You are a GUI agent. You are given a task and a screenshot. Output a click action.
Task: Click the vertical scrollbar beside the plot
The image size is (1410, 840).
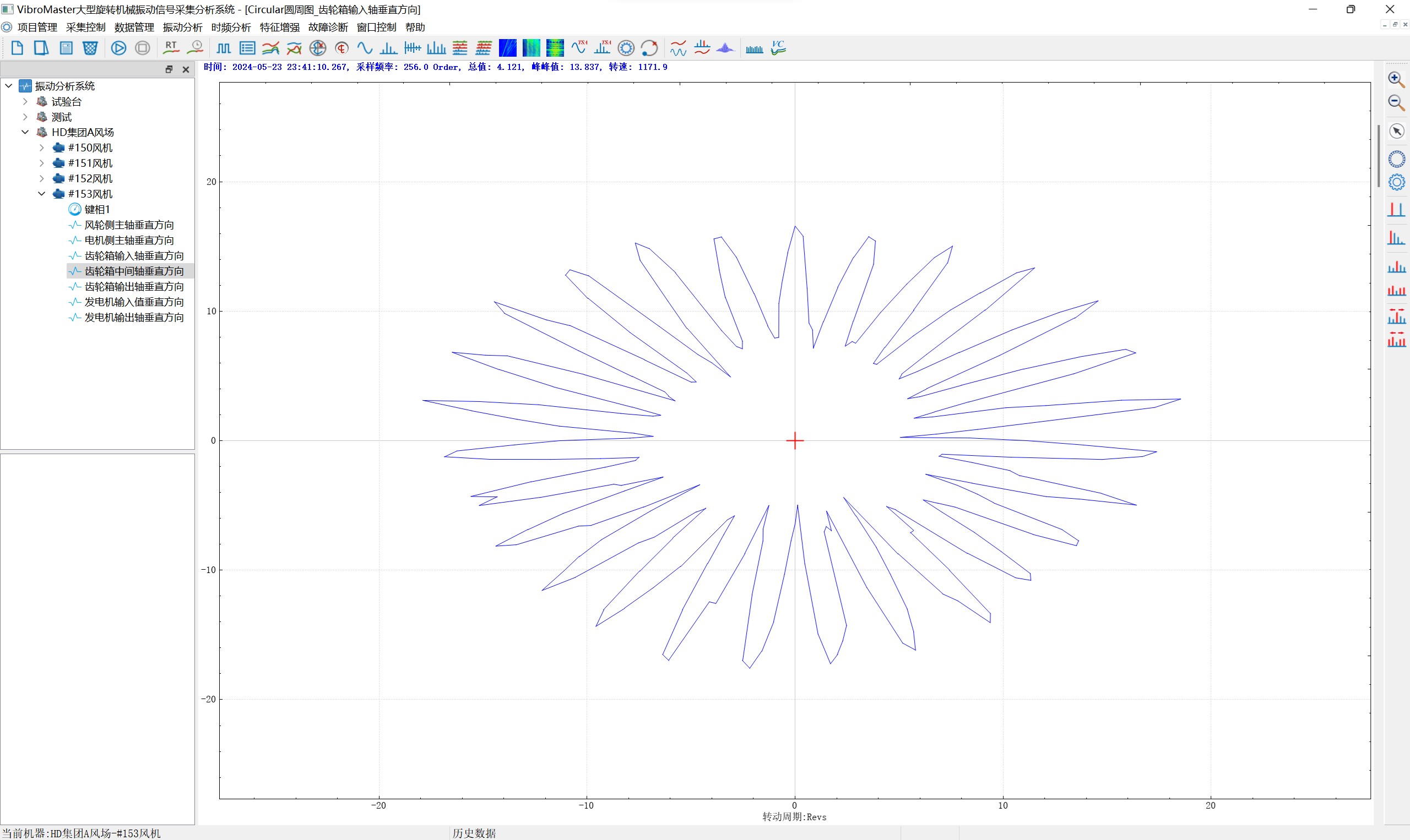coord(1379,156)
